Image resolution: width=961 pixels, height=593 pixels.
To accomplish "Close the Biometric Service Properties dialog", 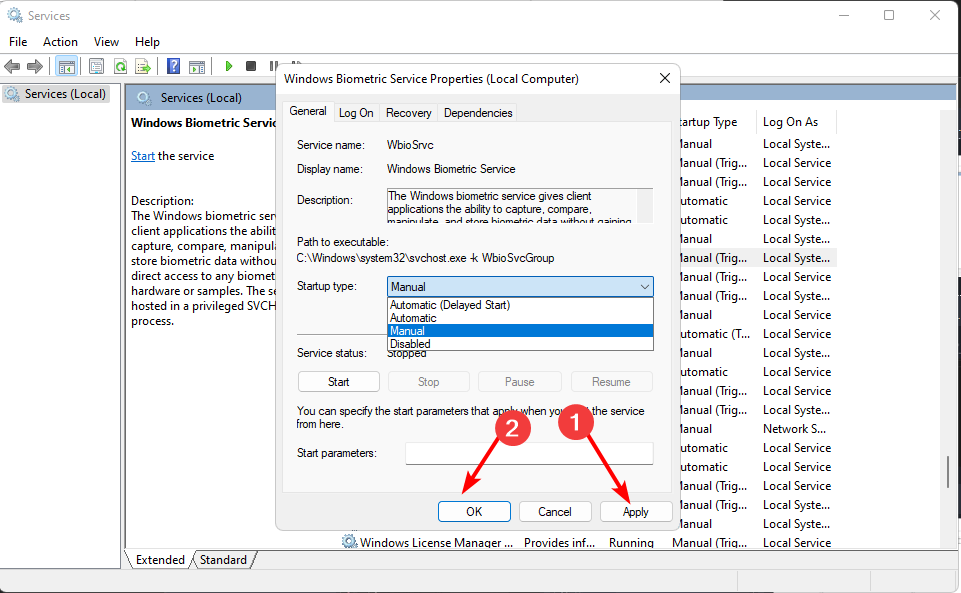I will [664, 78].
